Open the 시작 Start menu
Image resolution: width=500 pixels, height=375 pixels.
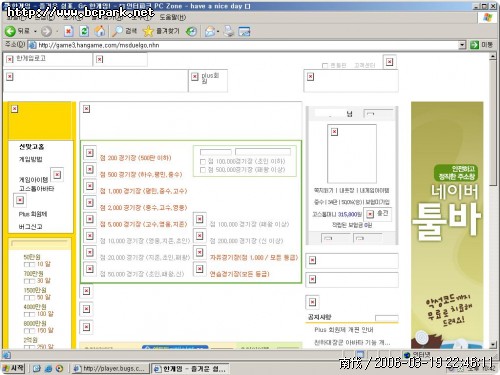point(13,368)
